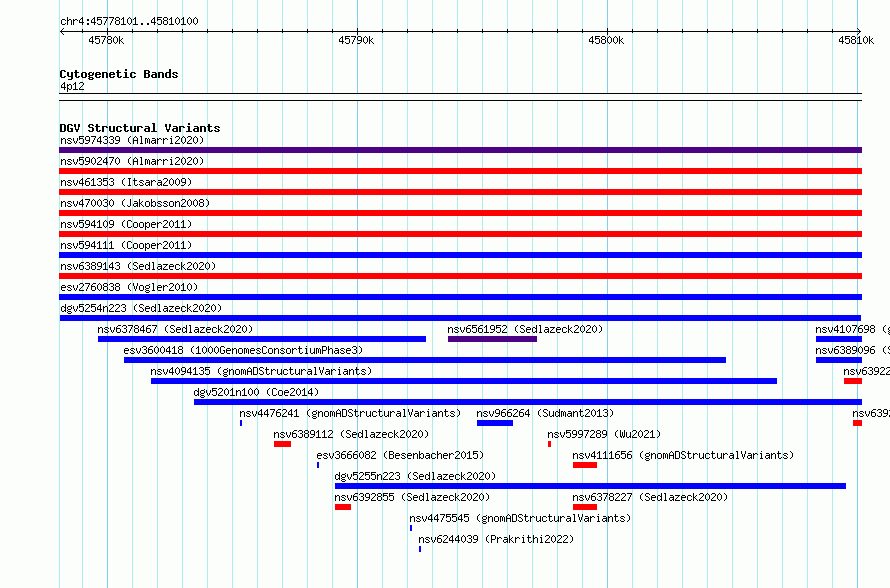Select the 4p12 cytogenetic band label

(x=72, y=86)
